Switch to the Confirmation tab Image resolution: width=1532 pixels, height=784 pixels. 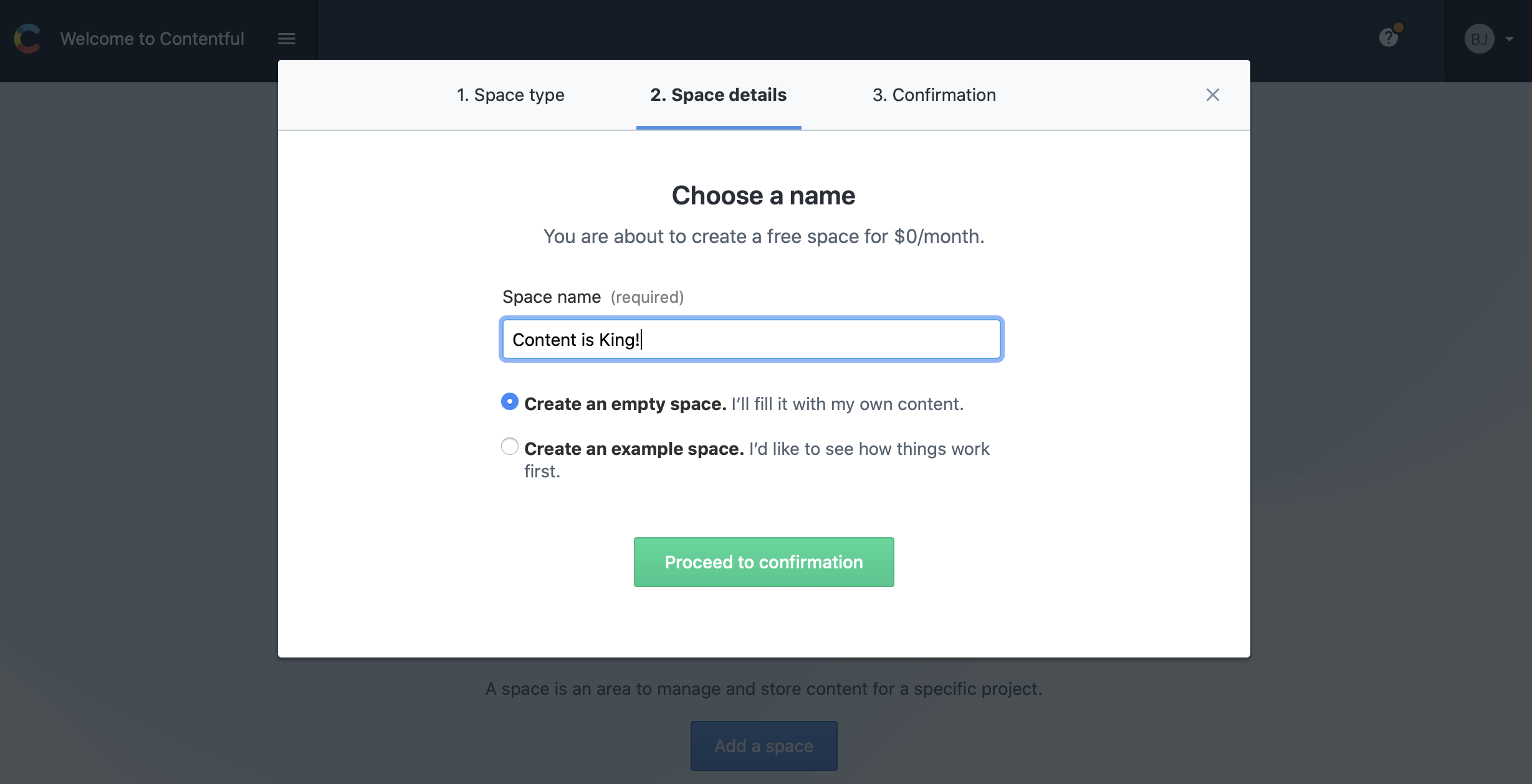[x=934, y=95]
